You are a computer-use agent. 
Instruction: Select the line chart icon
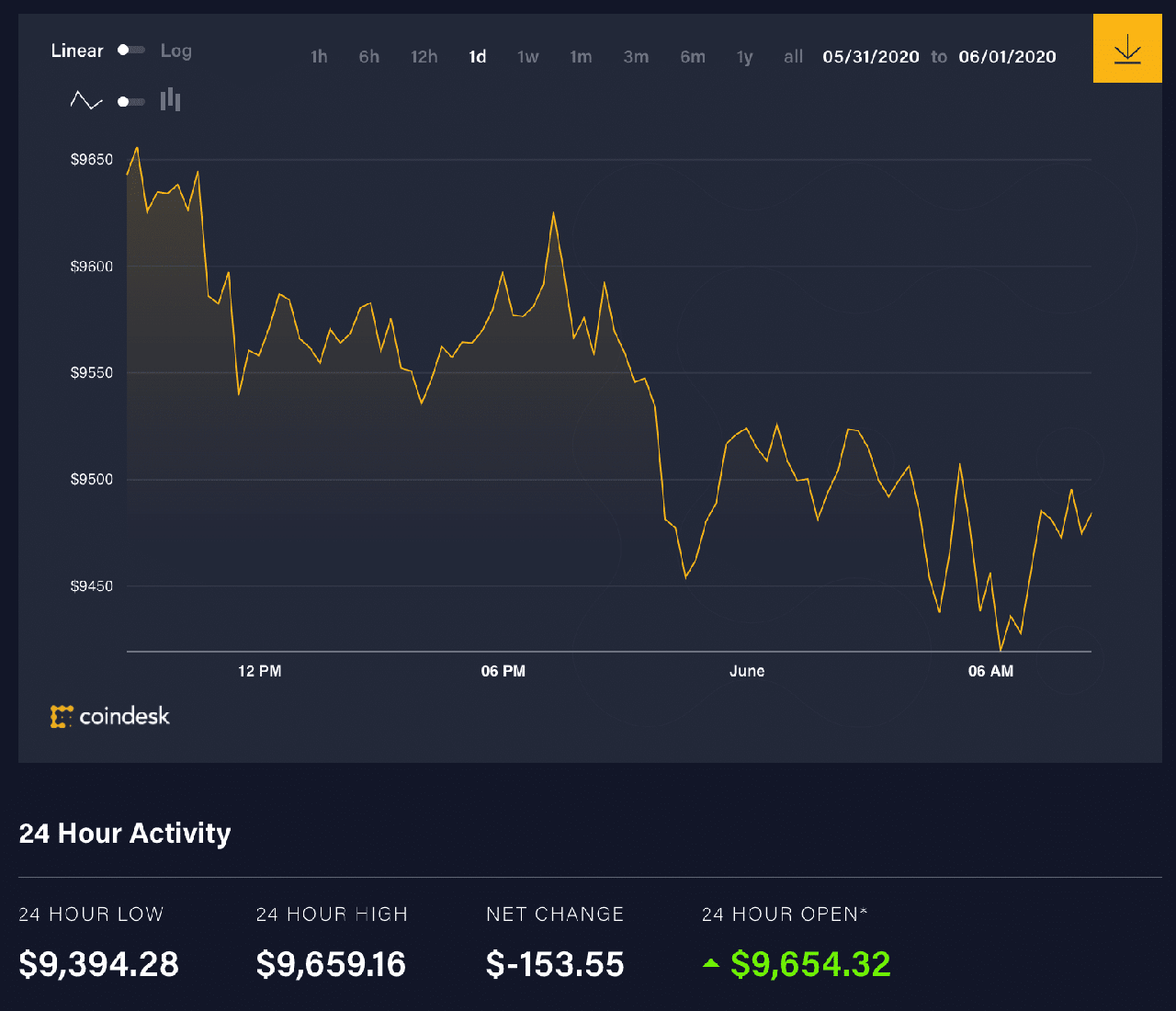pyautogui.click(x=86, y=101)
